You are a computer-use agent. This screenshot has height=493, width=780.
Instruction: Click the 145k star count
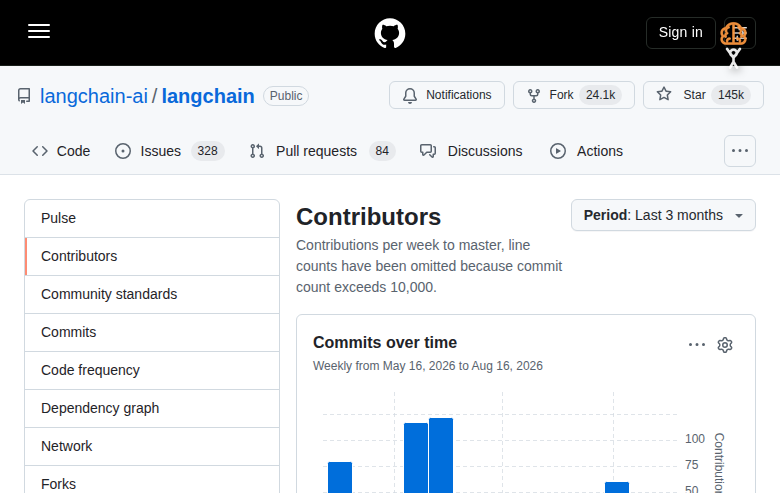click(731, 95)
